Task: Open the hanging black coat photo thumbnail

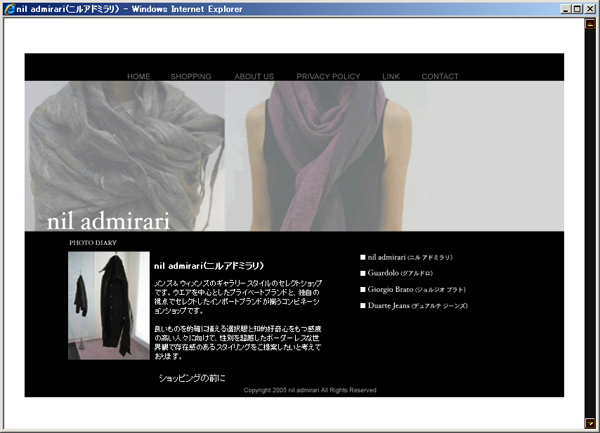Action: click(109, 306)
